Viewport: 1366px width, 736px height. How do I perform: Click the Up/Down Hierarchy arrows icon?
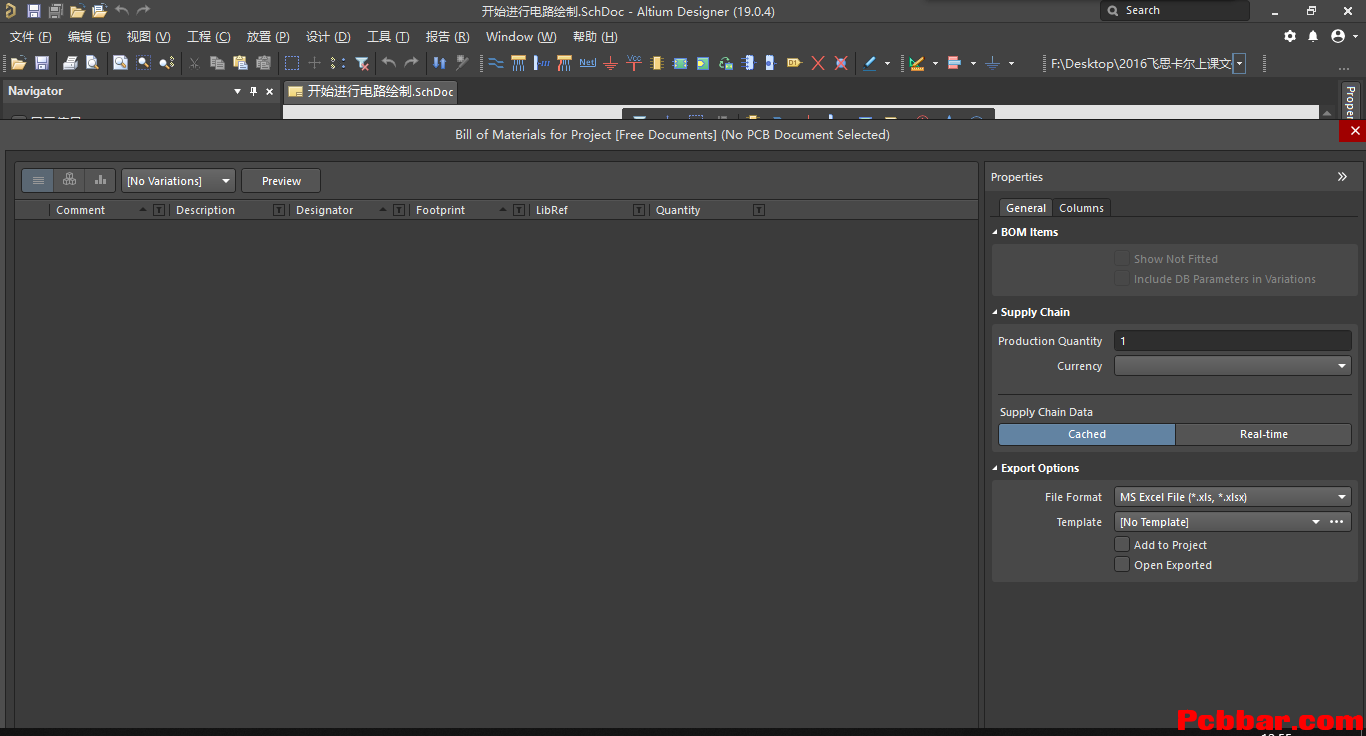[439, 63]
